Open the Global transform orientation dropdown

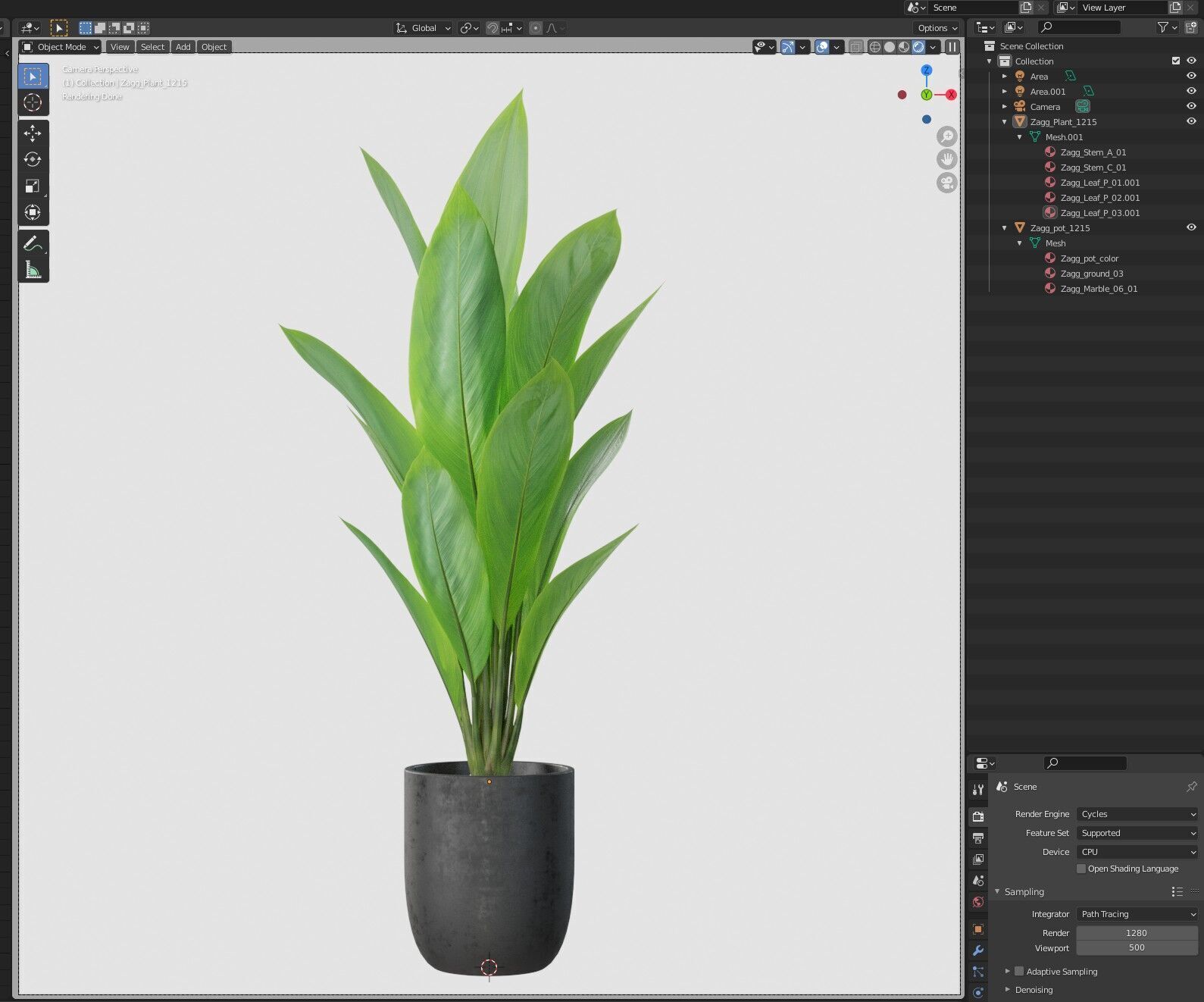click(x=424, y=28)
